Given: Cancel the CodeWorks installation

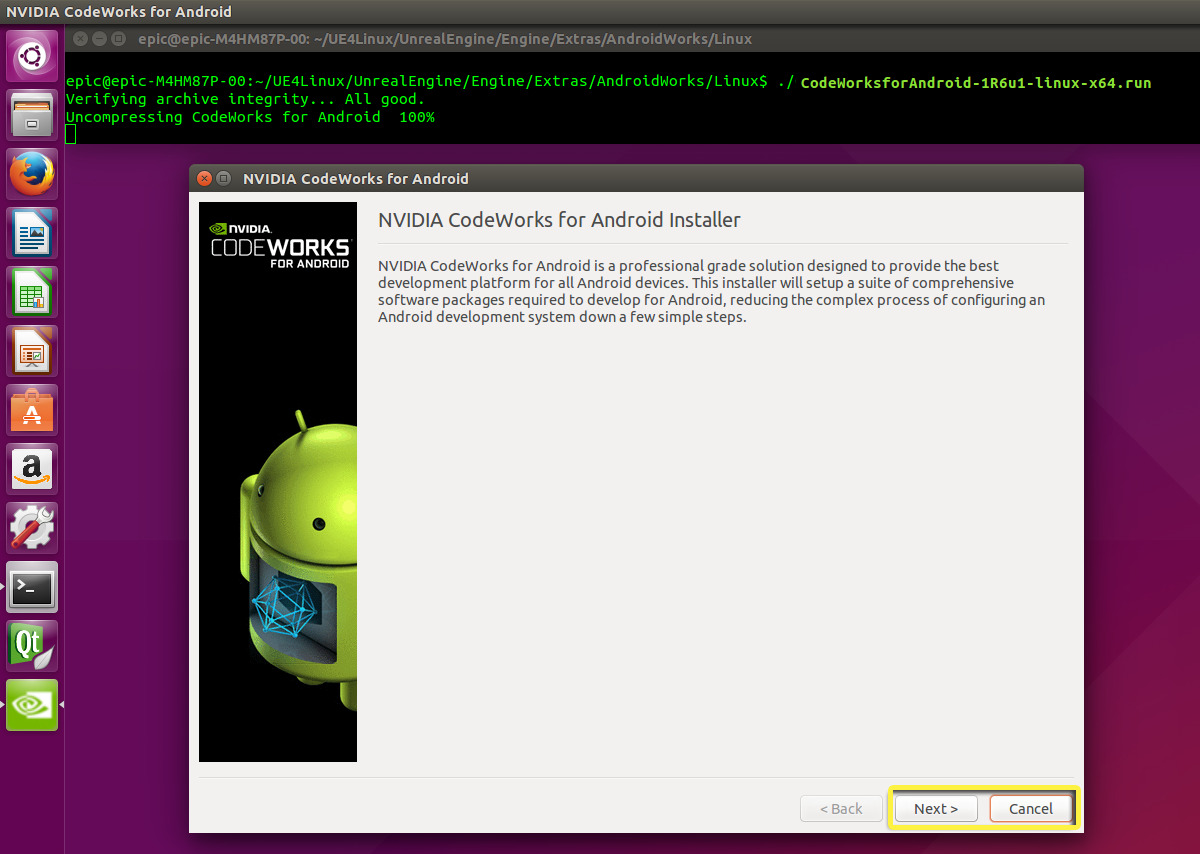Looking at the screenshot, I should [1031, 808].
